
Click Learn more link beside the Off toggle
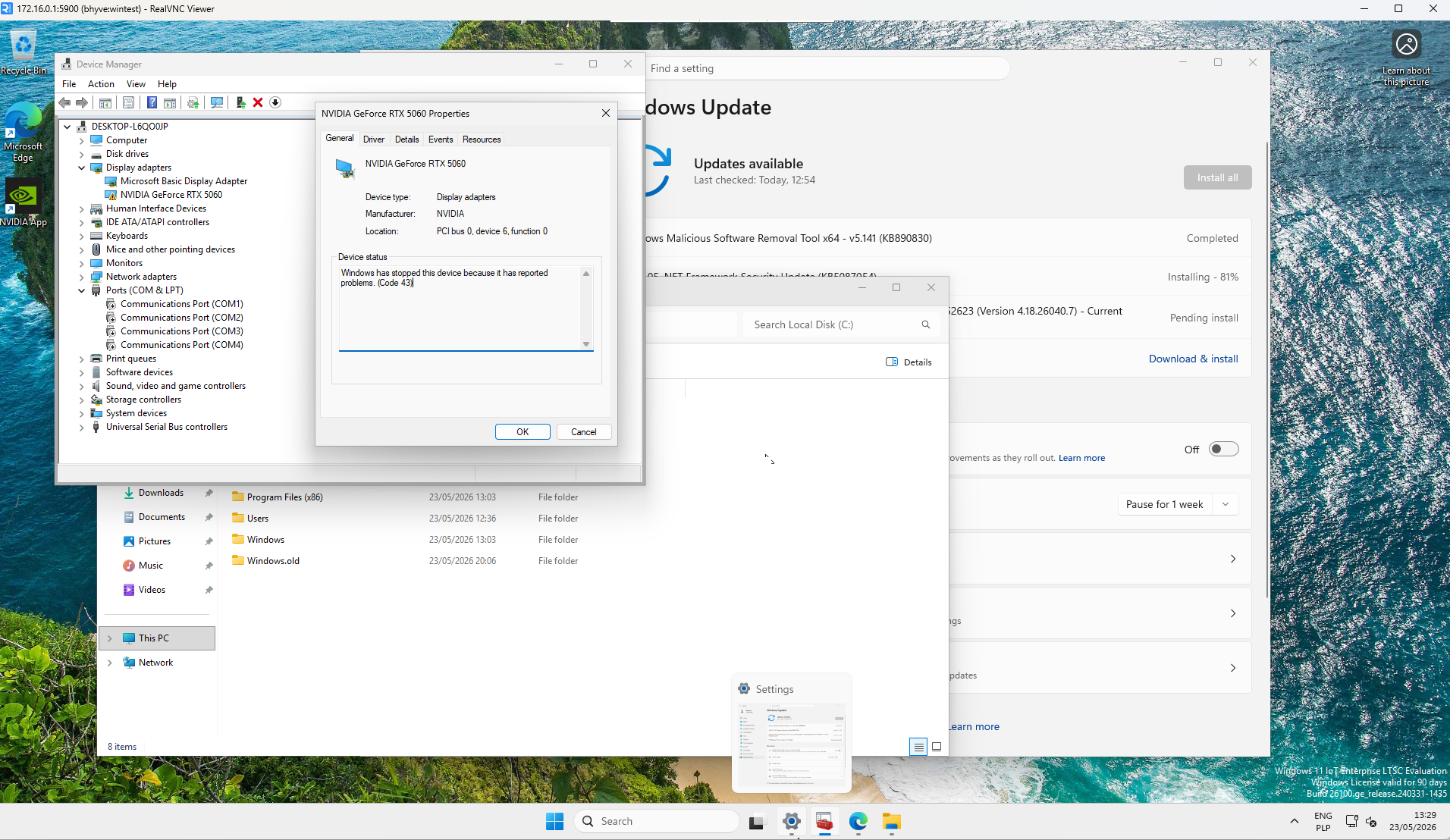click(x=1081, y=458)
